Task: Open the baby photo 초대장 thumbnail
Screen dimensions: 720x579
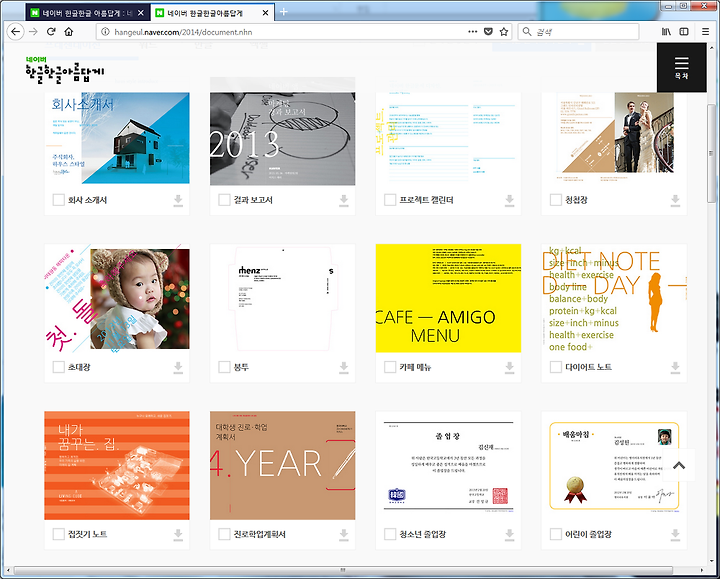Action: [x=117, y=298]
